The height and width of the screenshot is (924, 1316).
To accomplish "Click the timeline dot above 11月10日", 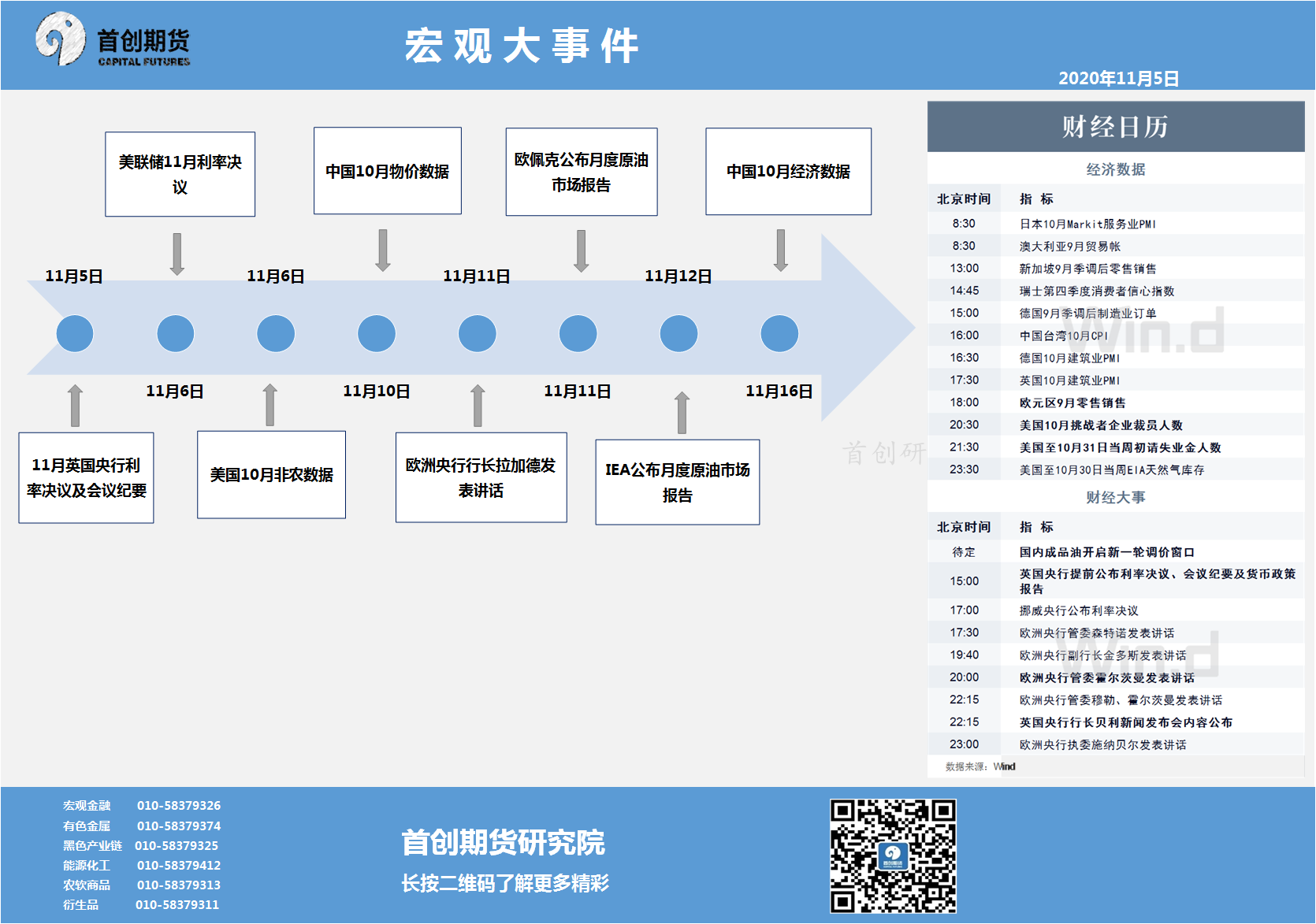I will [x=377, y=333].
